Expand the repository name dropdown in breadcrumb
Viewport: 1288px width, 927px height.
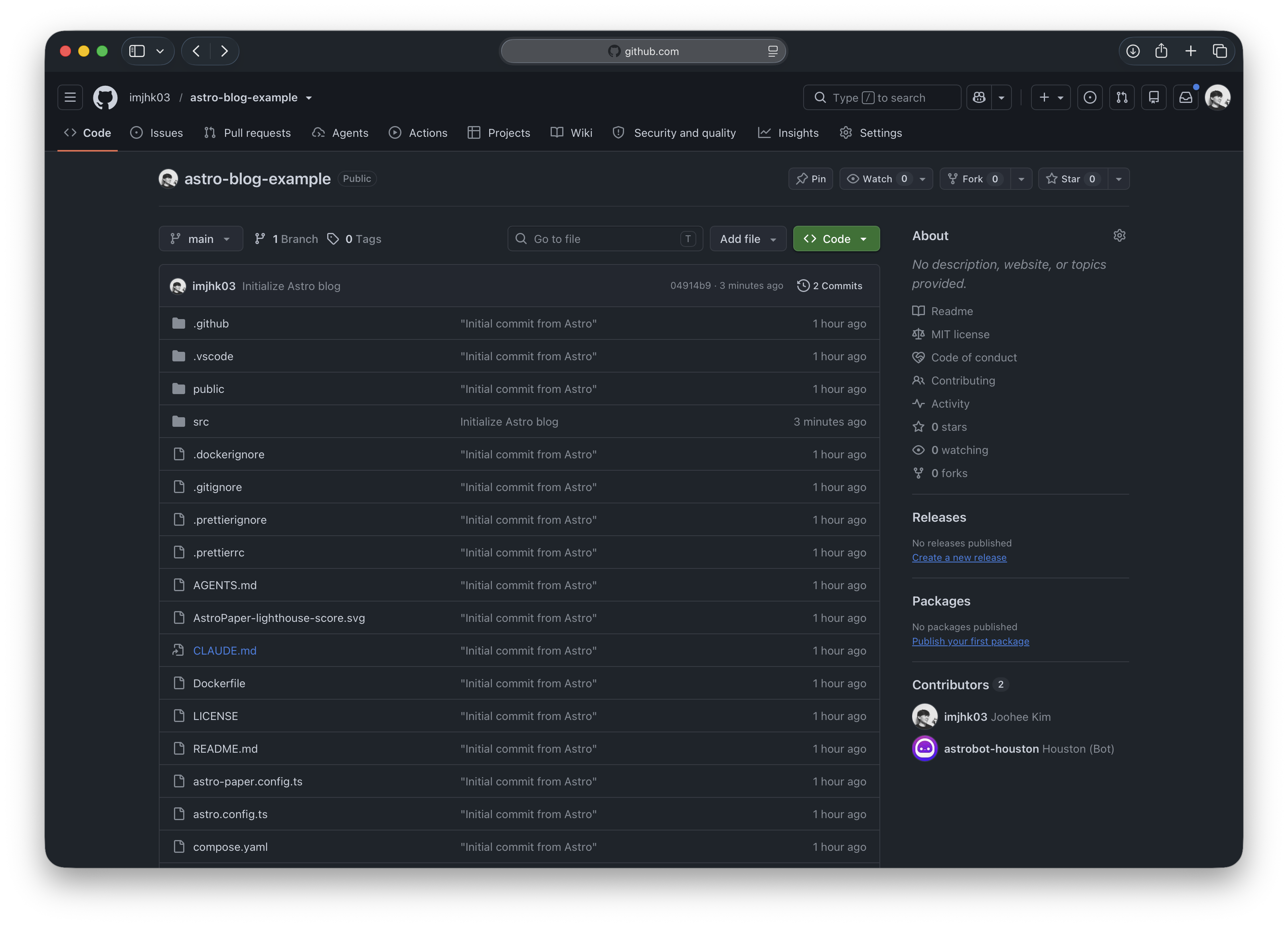(309, 98)
